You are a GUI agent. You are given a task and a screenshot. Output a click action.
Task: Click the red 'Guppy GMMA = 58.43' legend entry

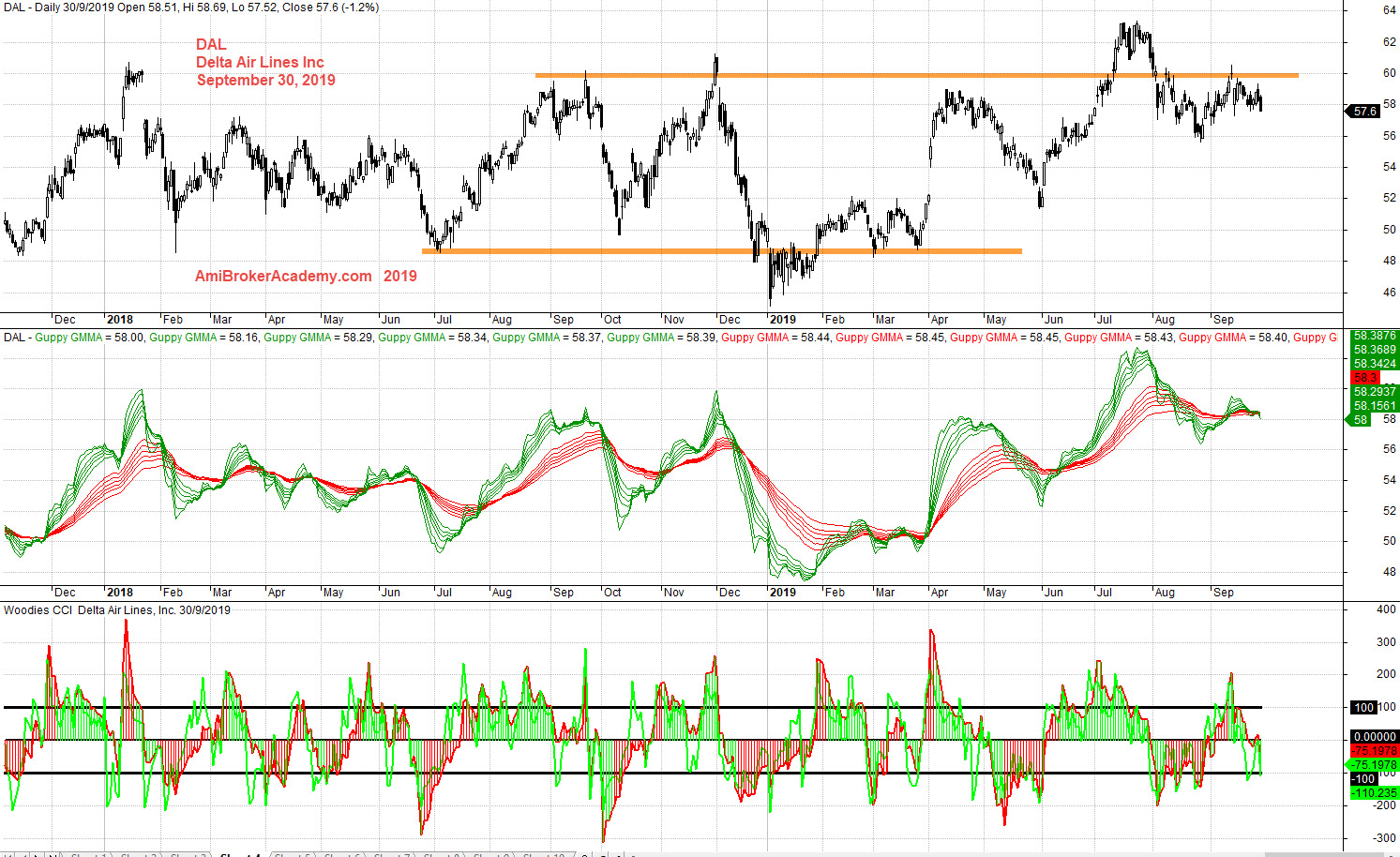pos(1120,338)
